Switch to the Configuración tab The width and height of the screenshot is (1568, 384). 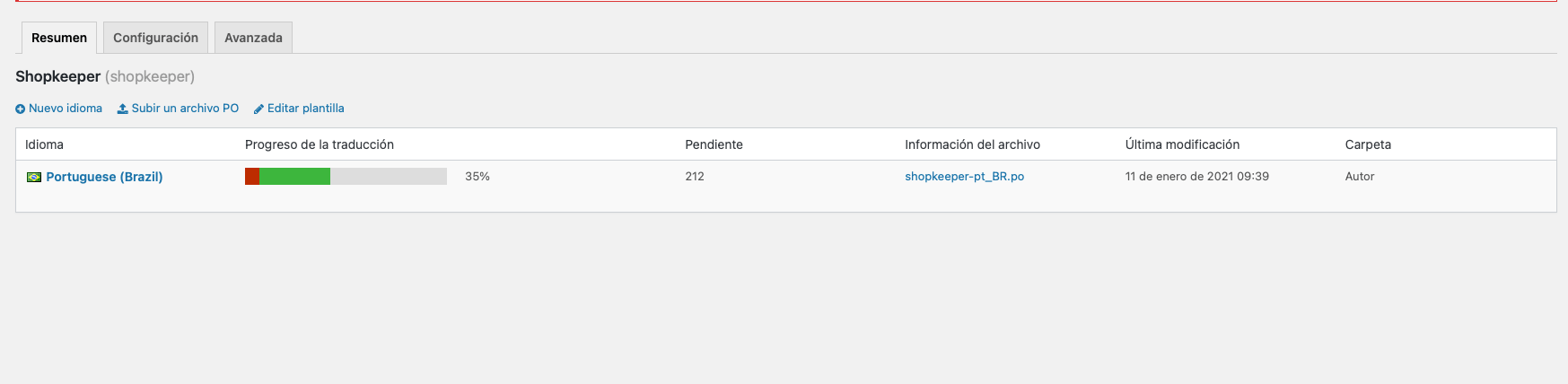pos(155,38)
